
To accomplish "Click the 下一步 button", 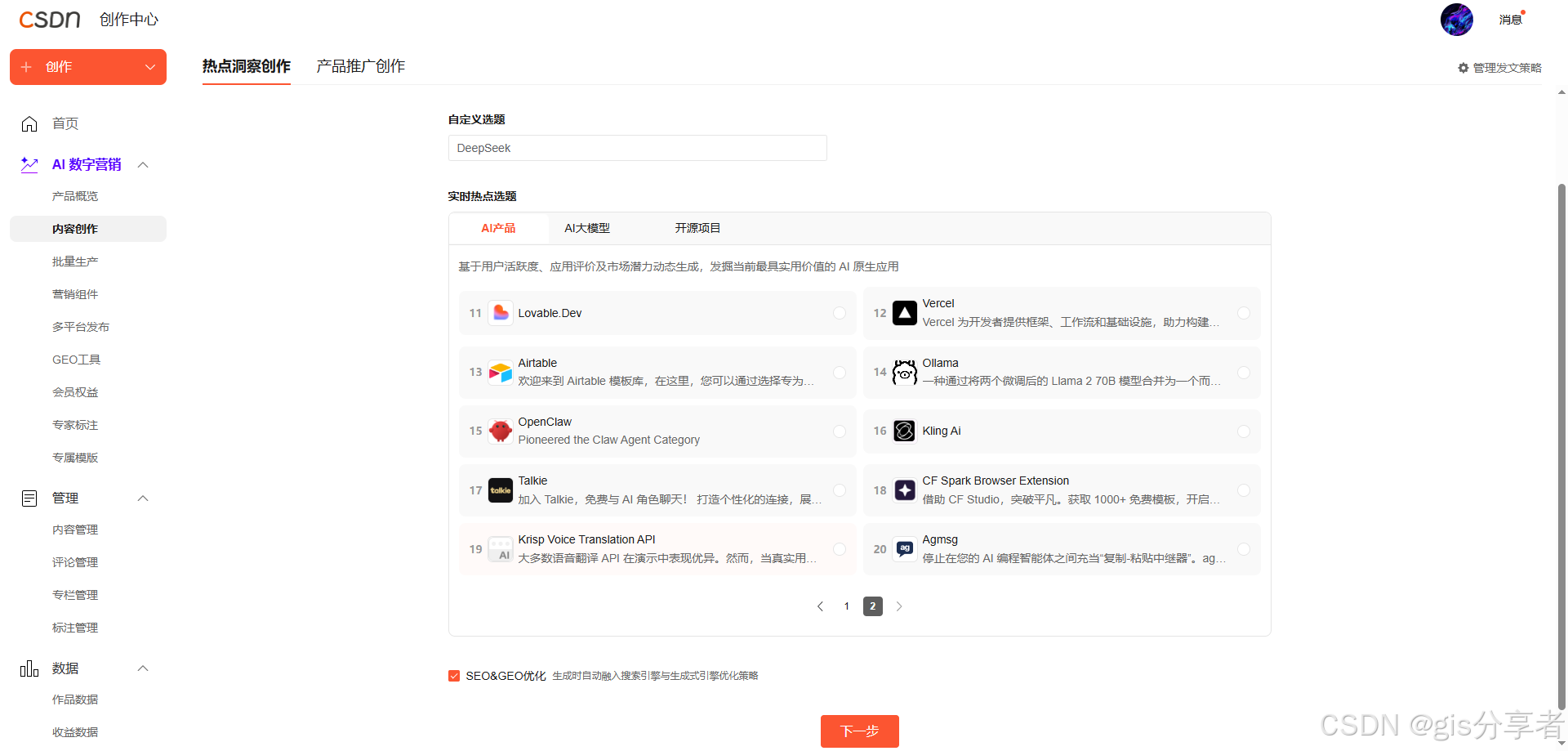I will [860, 731].
